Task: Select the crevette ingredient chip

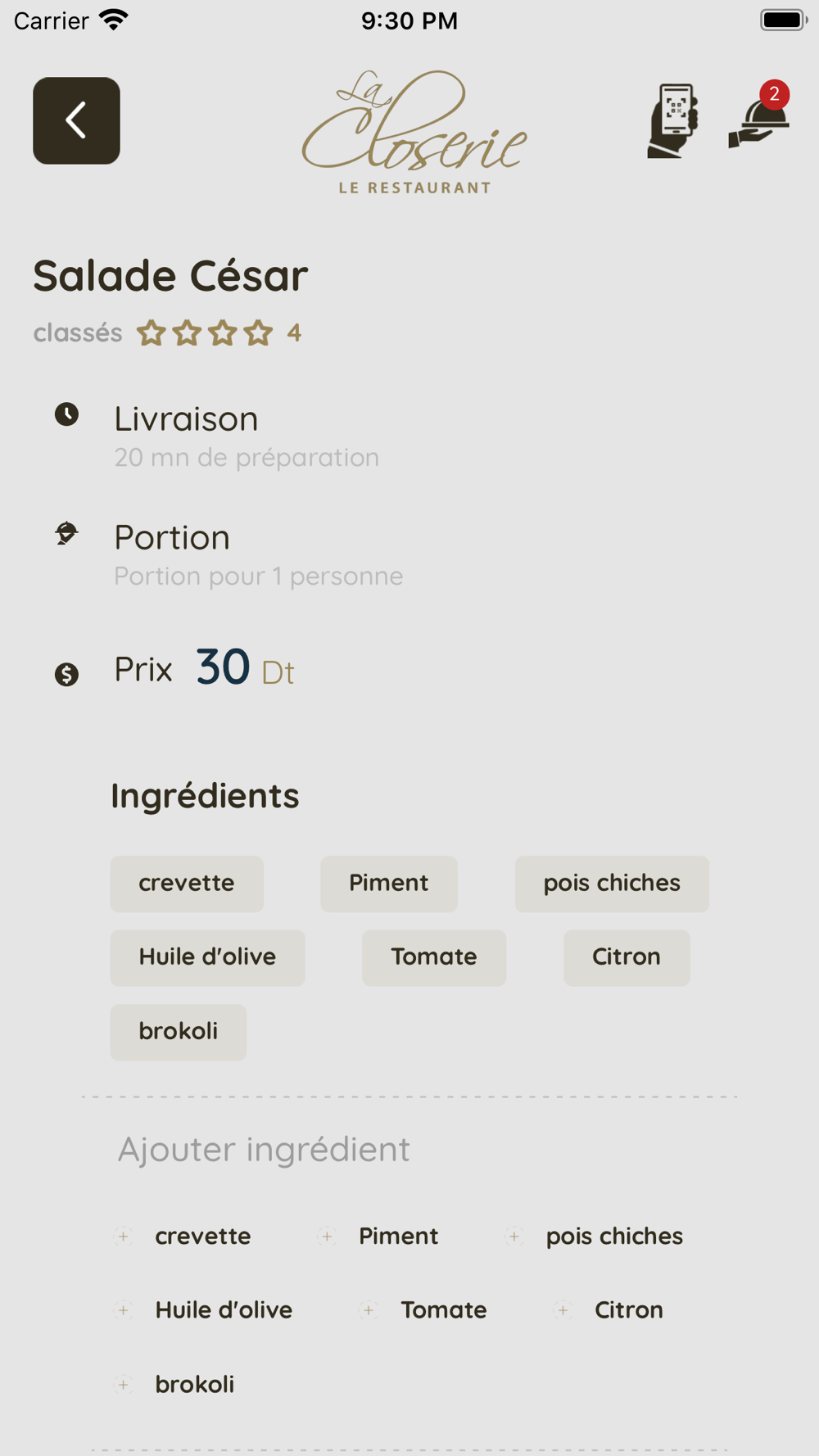Action: [187, 884]
